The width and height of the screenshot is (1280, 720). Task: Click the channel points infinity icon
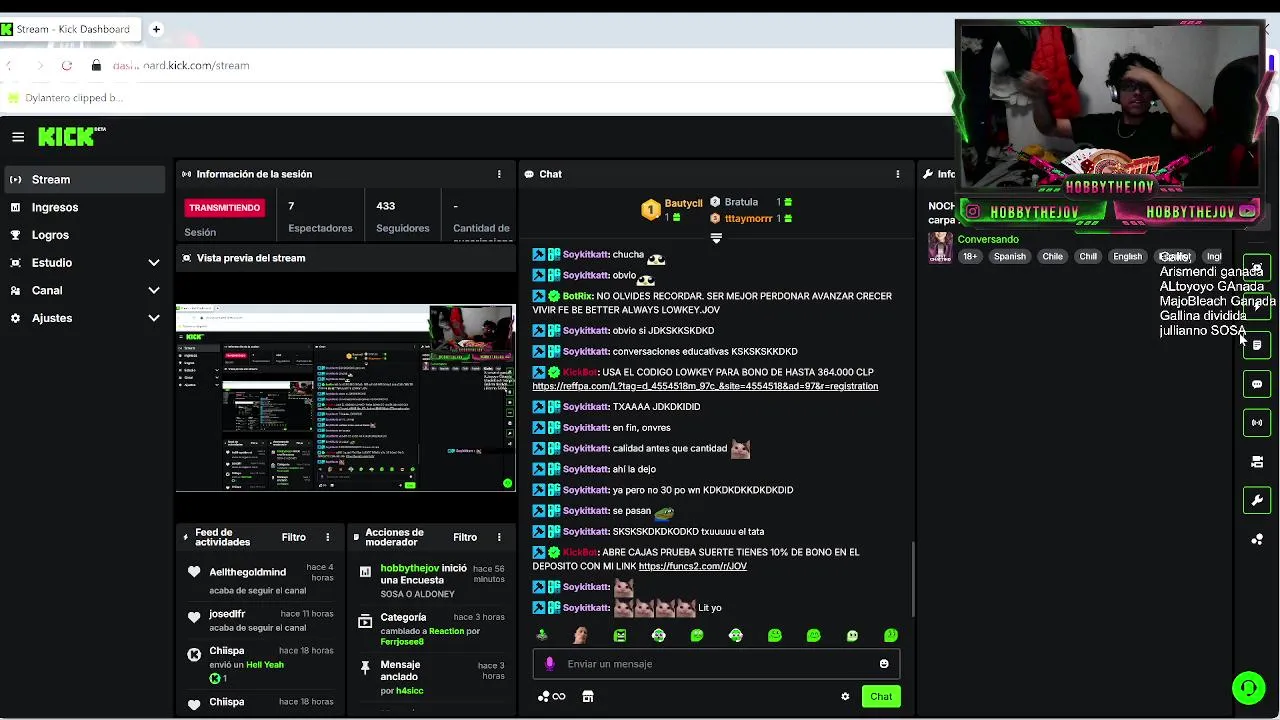552,697
